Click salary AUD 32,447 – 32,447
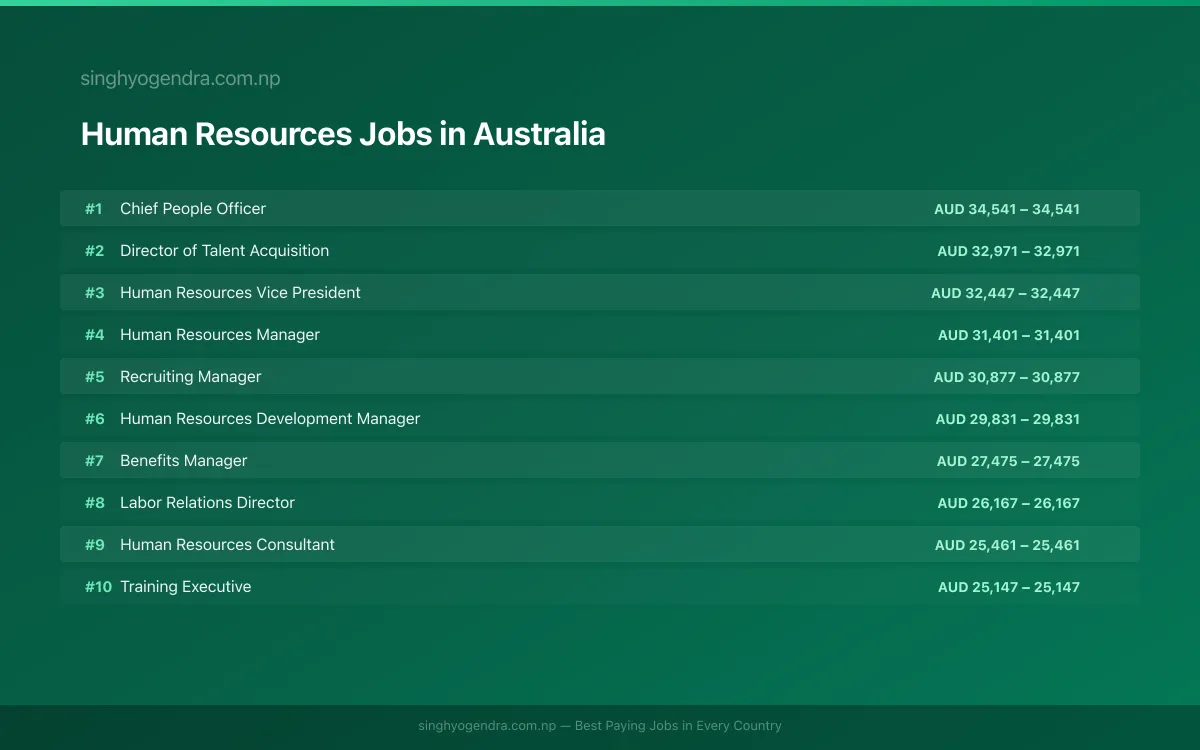Viewport: 1200px width, 750px height. tap(1005, 293)
